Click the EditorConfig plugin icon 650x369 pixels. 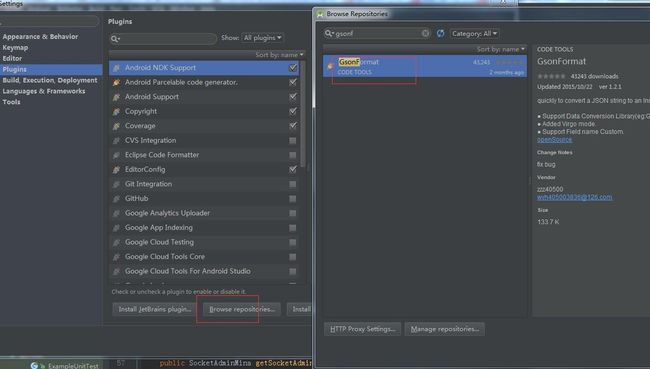(x=116, y=169)
